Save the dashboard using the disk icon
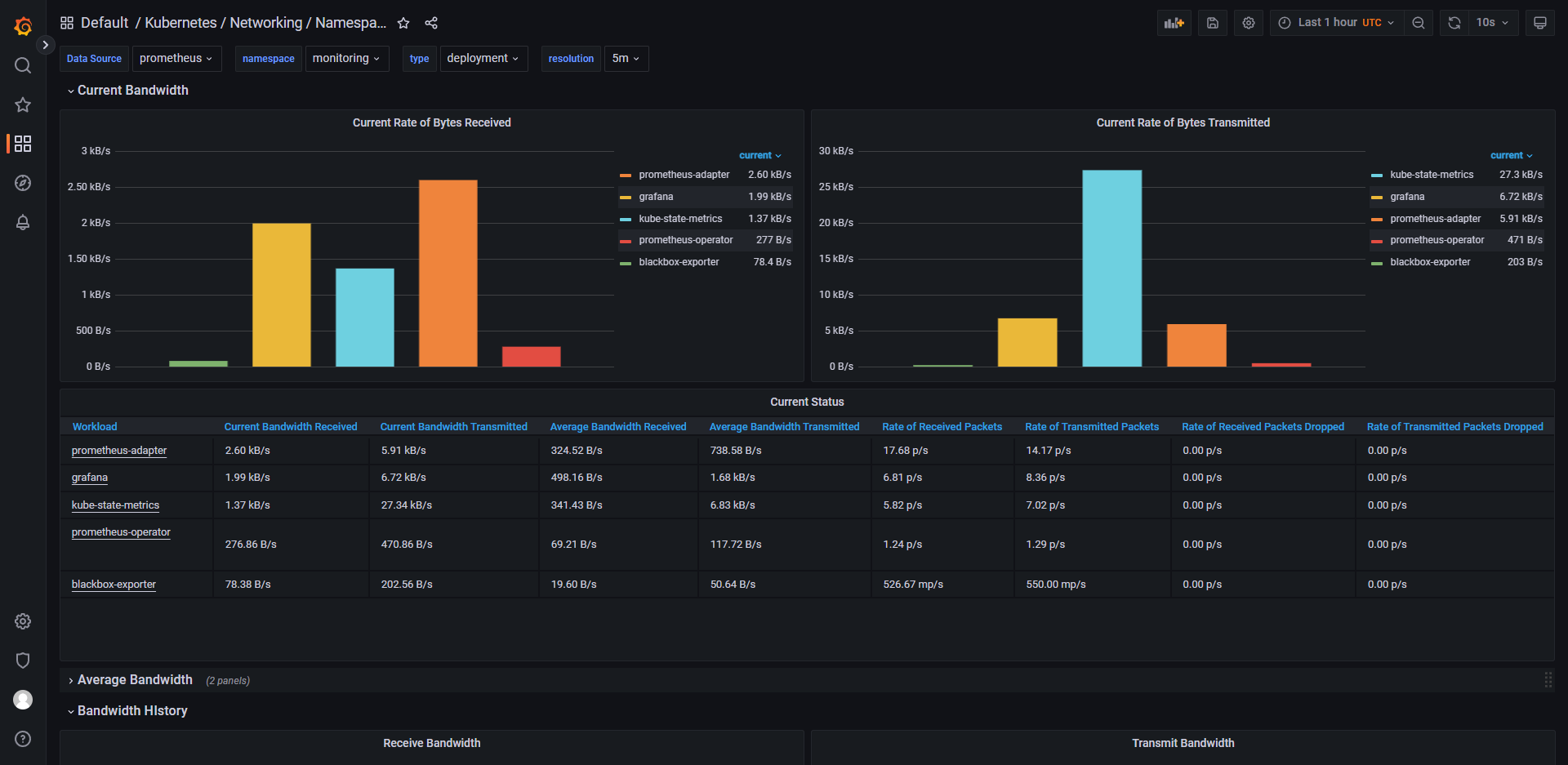Viewport: 1568px width, 765px height. click(x=1213, y=23)
